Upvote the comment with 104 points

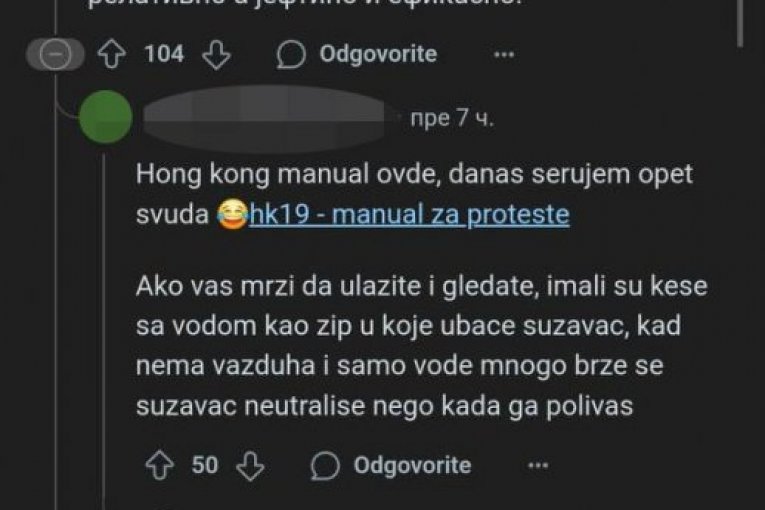click(x=112, y=54)
